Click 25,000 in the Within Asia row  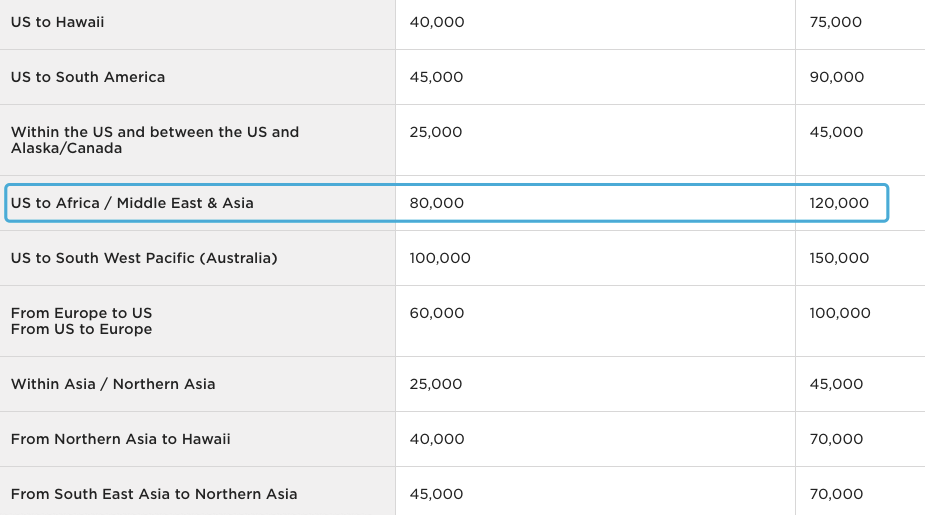436,384
